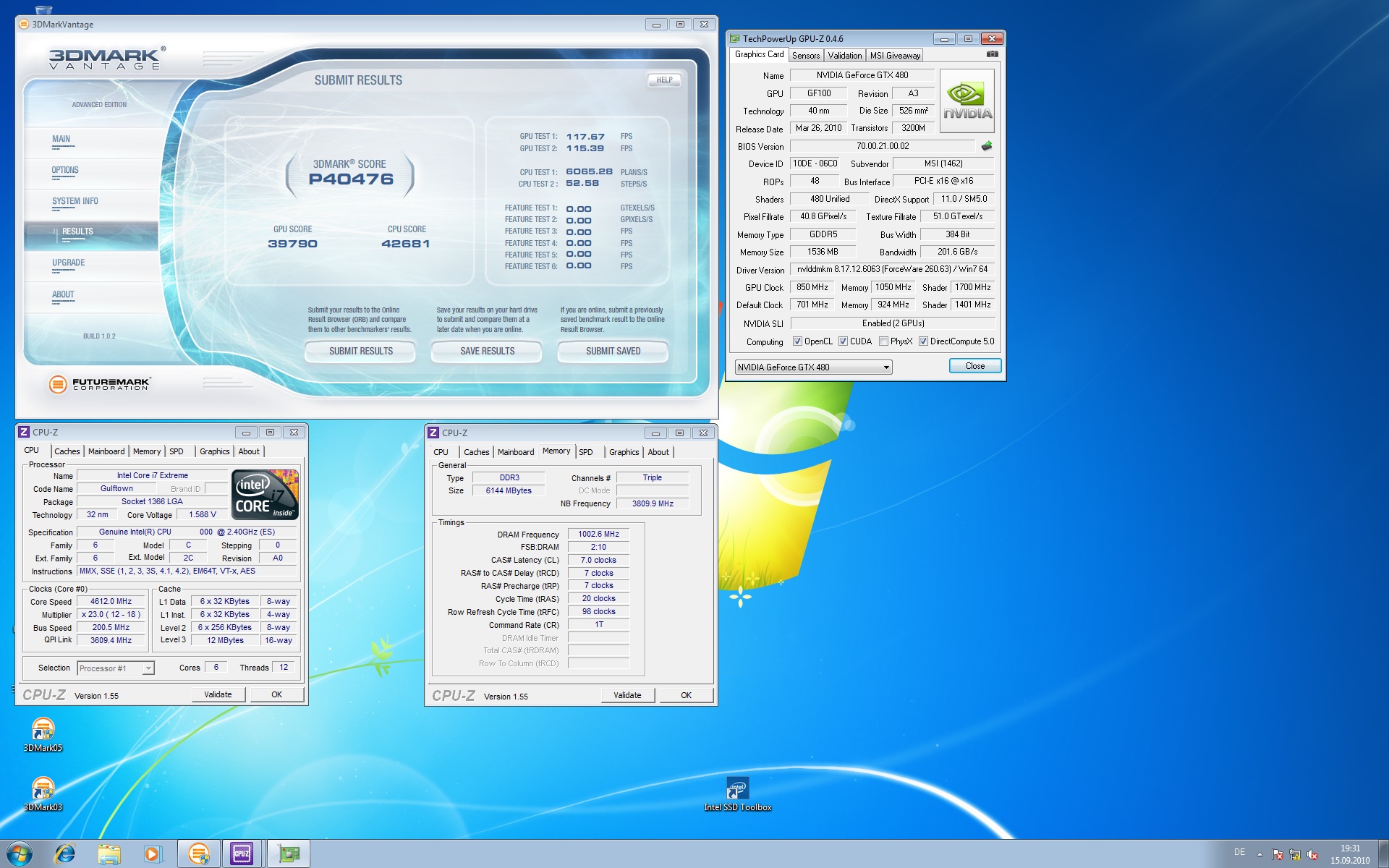
Task: Switch to the Sensors tab in GPU-Z
Action: coord(805,56)
